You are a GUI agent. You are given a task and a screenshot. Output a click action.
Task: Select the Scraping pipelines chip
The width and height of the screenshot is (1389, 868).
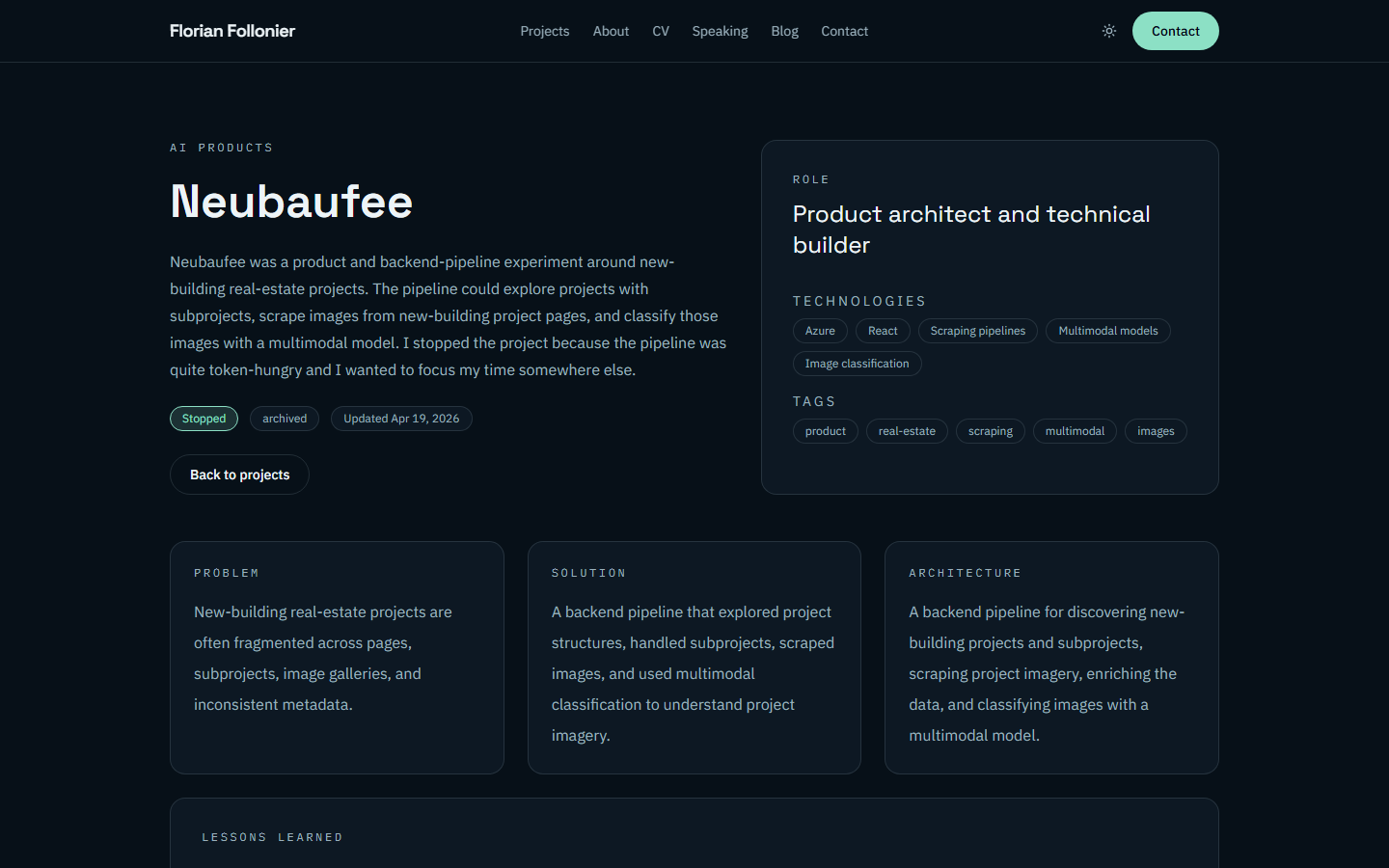click(x=978, y=331)
